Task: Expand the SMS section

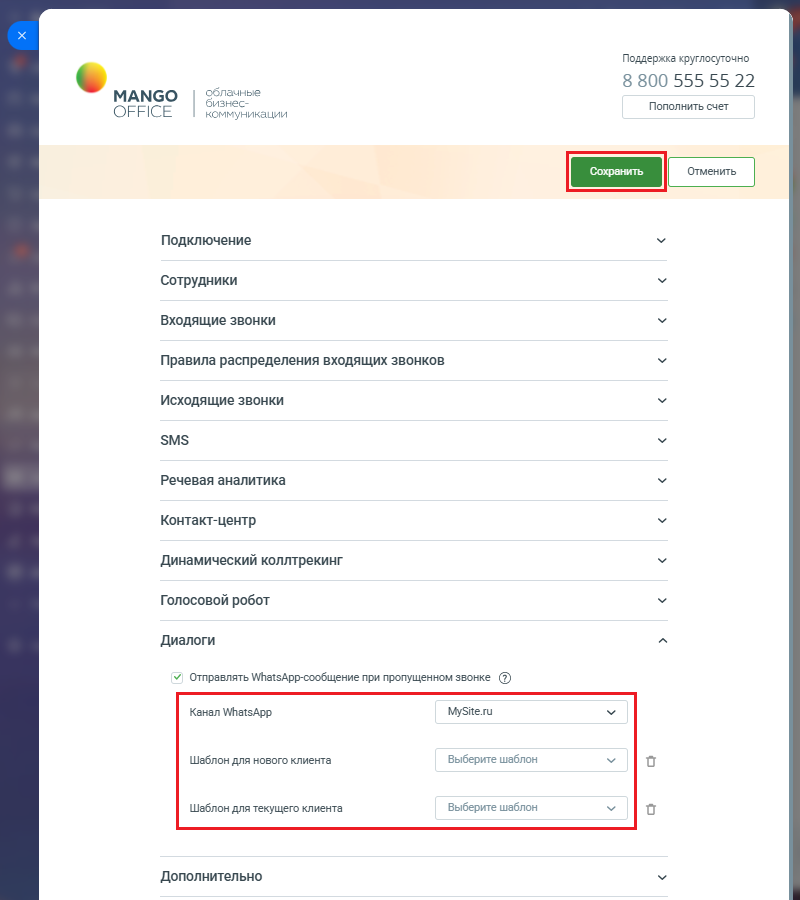Action: [413, 440]
